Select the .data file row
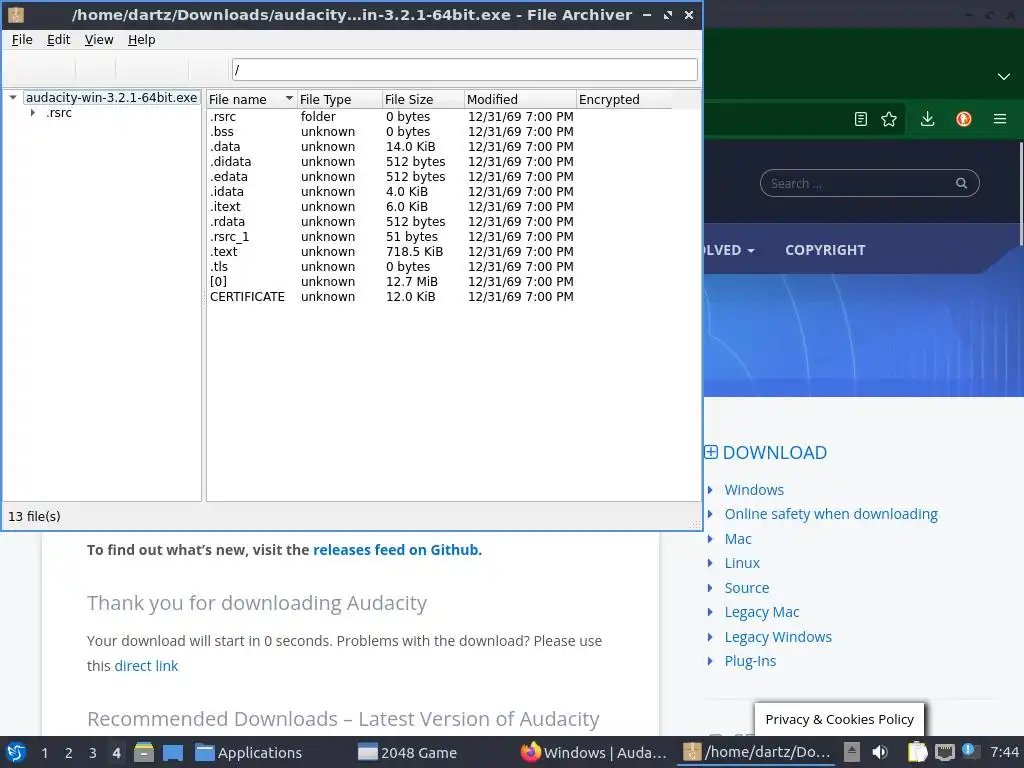 (x=440, y=146)
